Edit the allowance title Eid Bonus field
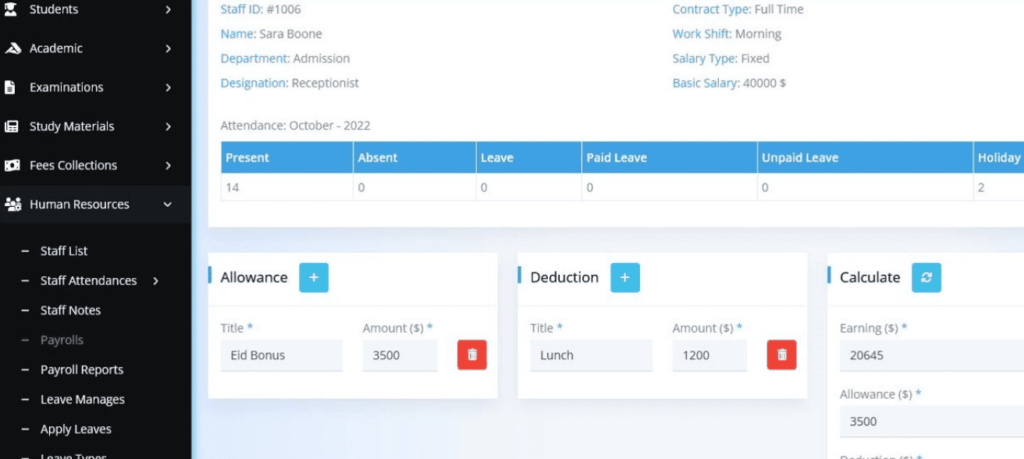This screenshot has height=459, width=1024. click(x=281, y=355)
